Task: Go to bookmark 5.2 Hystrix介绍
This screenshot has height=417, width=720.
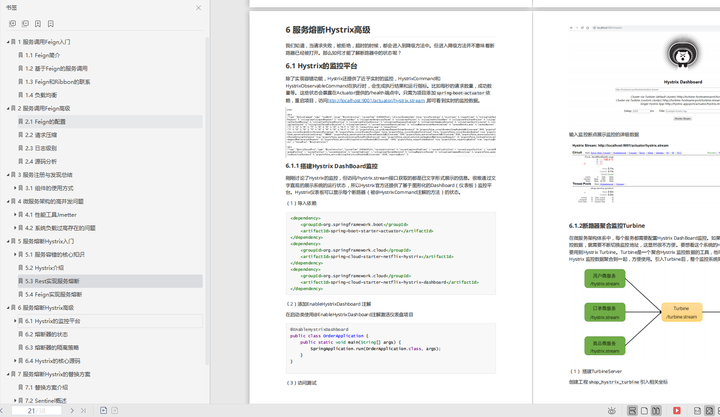Action: 44,268
